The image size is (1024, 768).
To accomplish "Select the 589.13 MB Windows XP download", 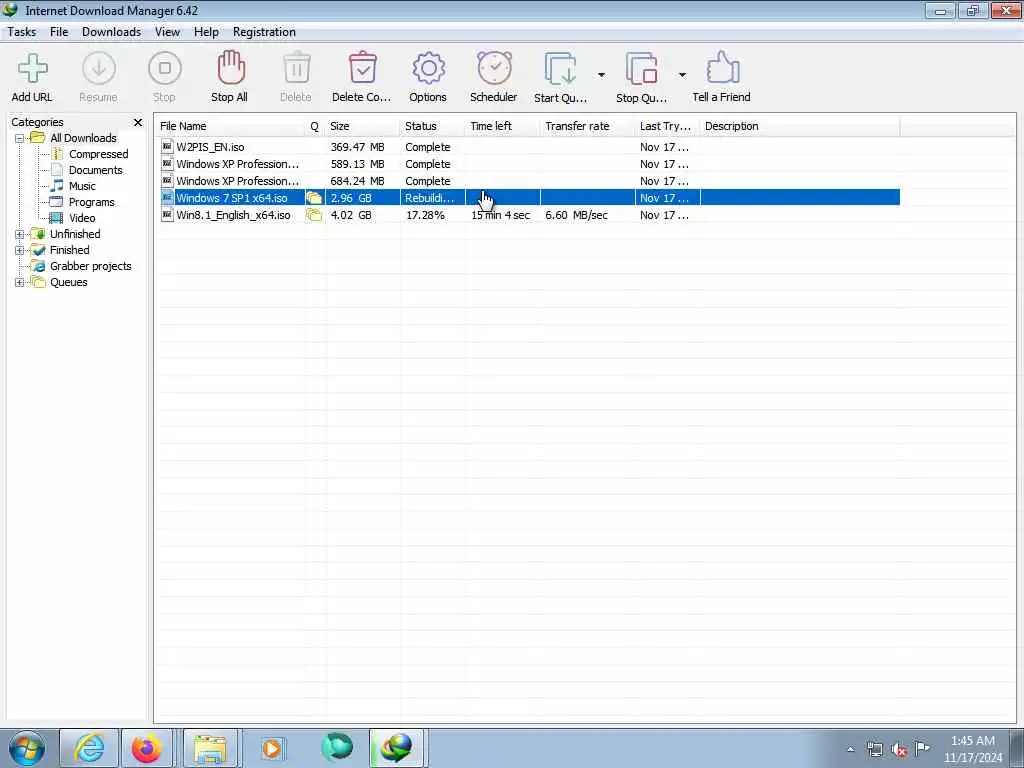I will (528, 164).
